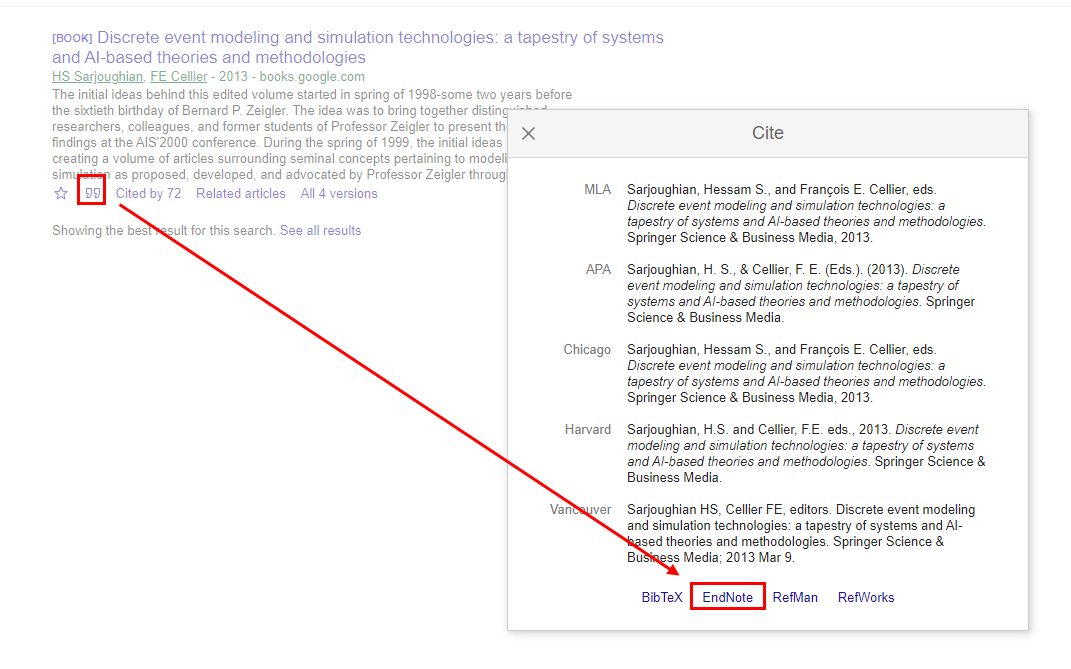Select the Vancouver citation text
1071x669 pixels.
(x=800, y=532)
